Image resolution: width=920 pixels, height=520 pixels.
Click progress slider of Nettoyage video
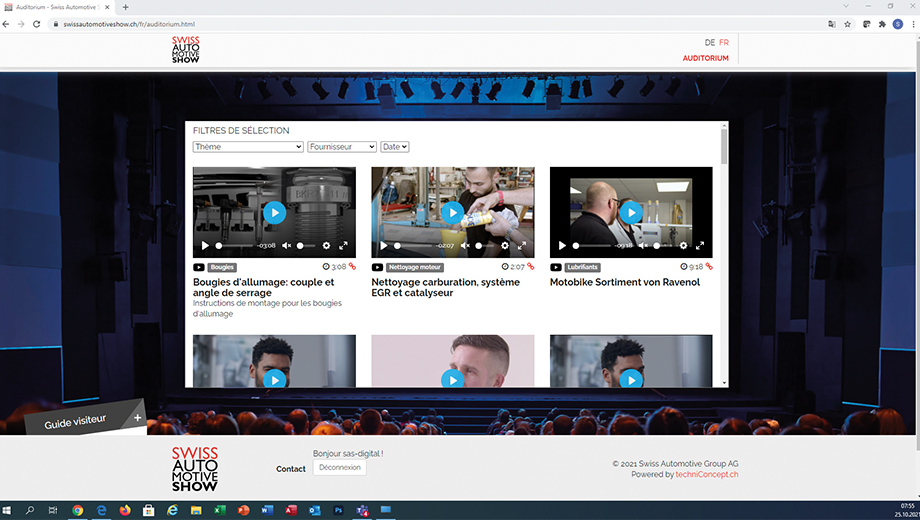click(x=413, y=245)
